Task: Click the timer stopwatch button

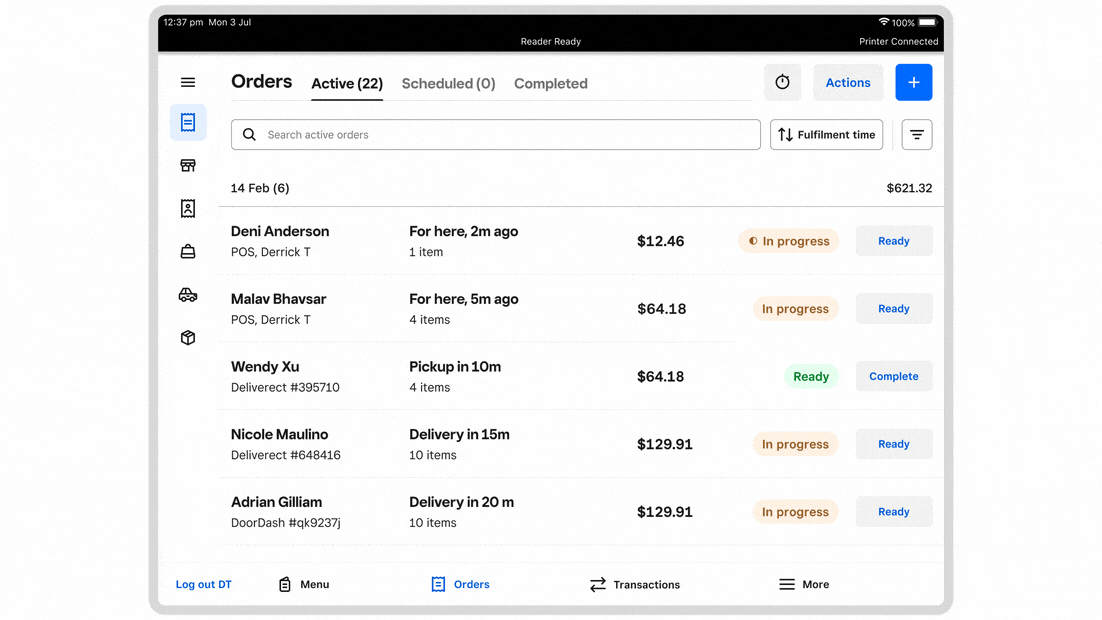Action: 782,83
